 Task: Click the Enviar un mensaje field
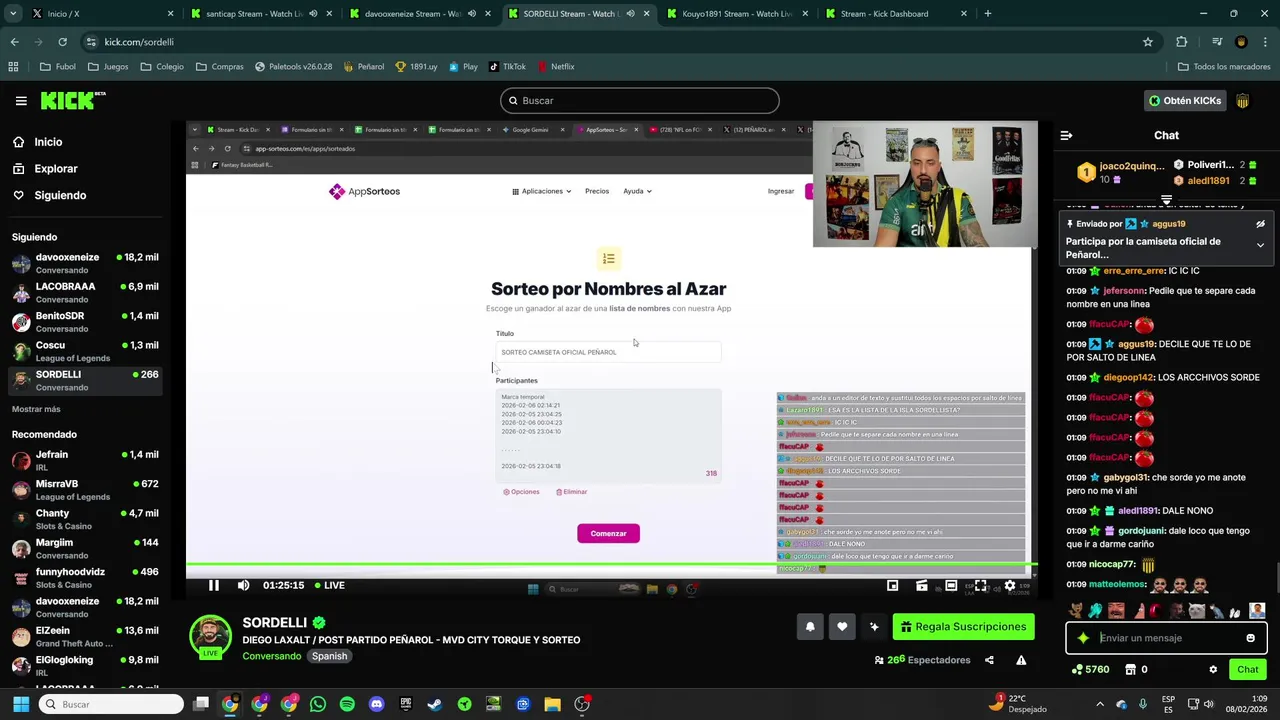pos(1167,638)
